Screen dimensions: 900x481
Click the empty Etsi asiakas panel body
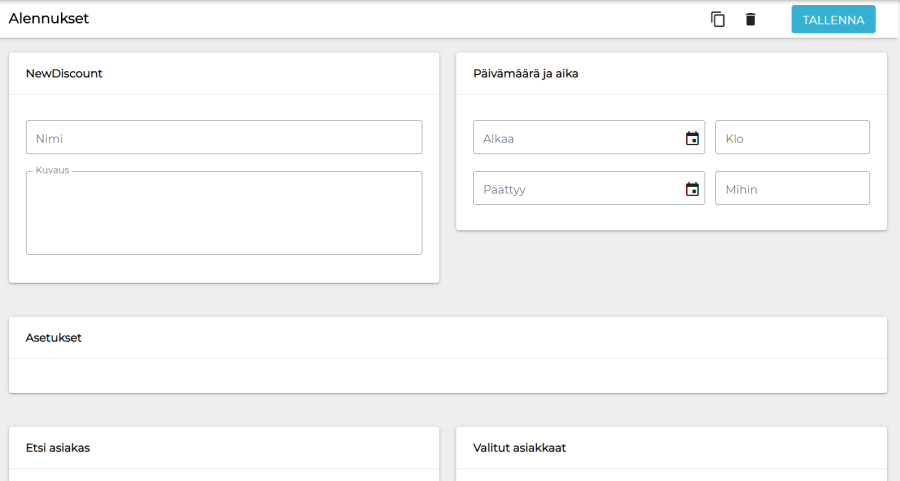click(x=224, y=475)
